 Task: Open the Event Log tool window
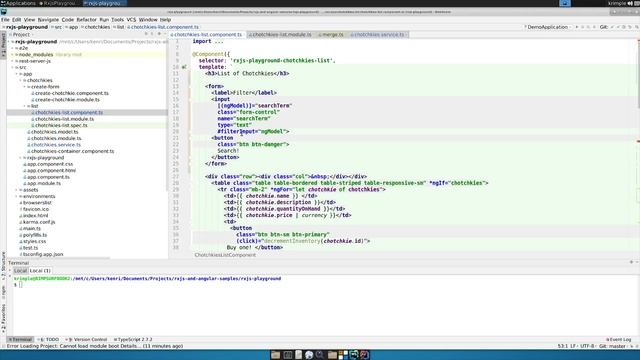point(619,340)
